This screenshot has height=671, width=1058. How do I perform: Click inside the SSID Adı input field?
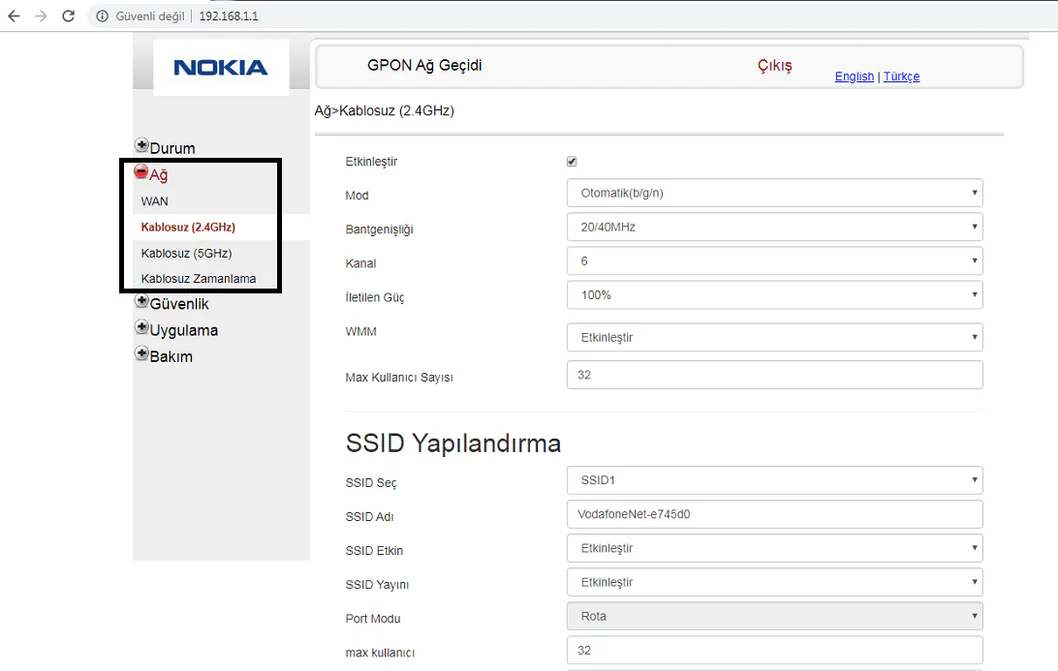(773, 514)
